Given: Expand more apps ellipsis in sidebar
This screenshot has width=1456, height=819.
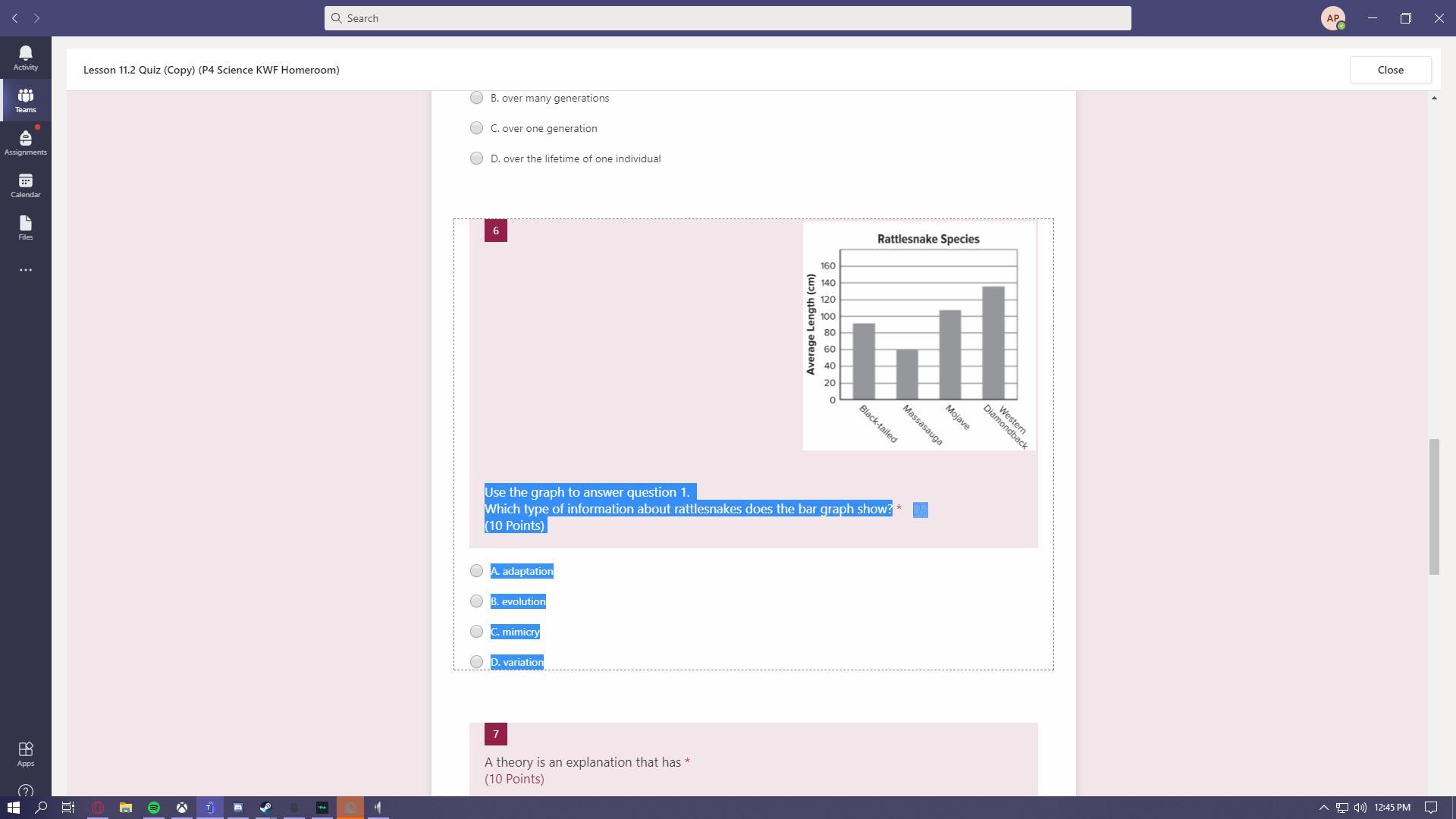Looking at the screenshot, I should [25, 270].
